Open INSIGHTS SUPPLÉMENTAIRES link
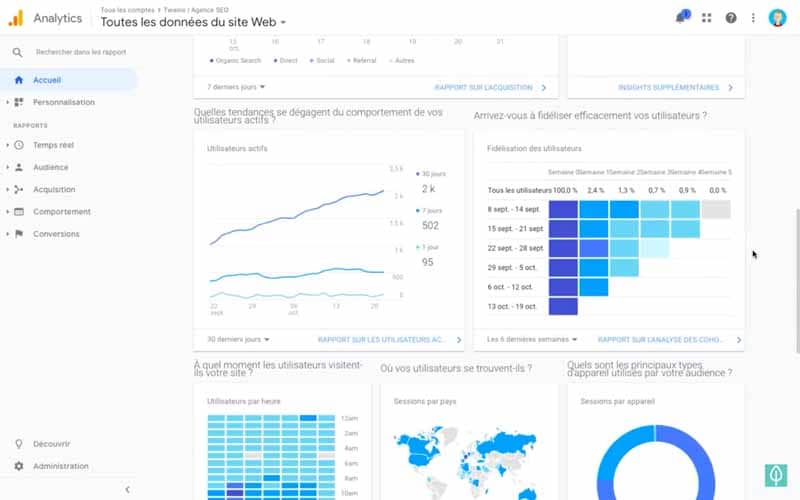This screenshot has width=800, height=500. point(668,88)
